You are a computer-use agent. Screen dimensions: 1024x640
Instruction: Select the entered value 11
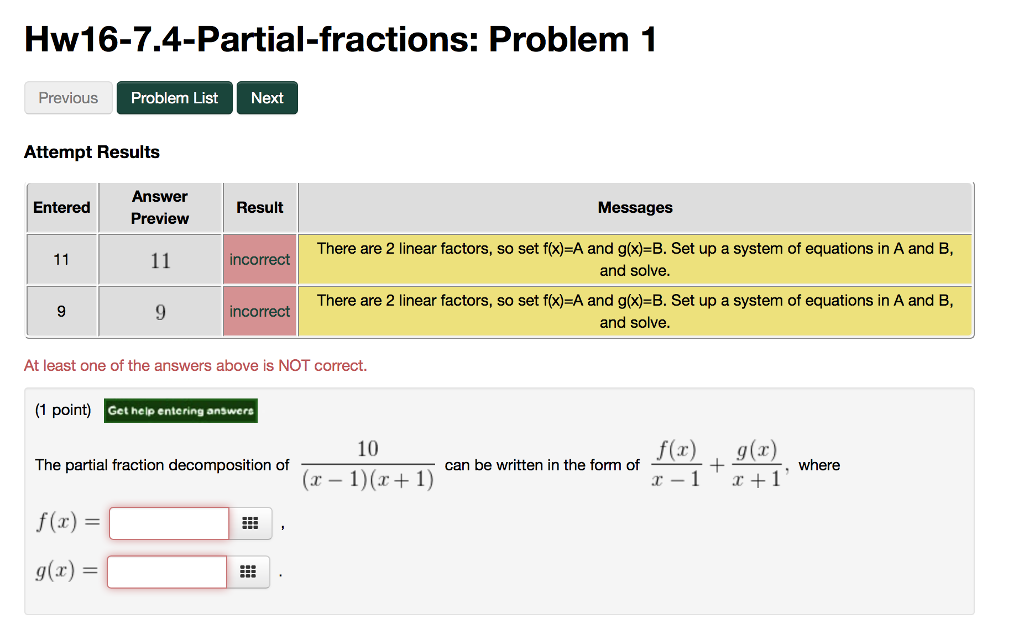[61, 259]
